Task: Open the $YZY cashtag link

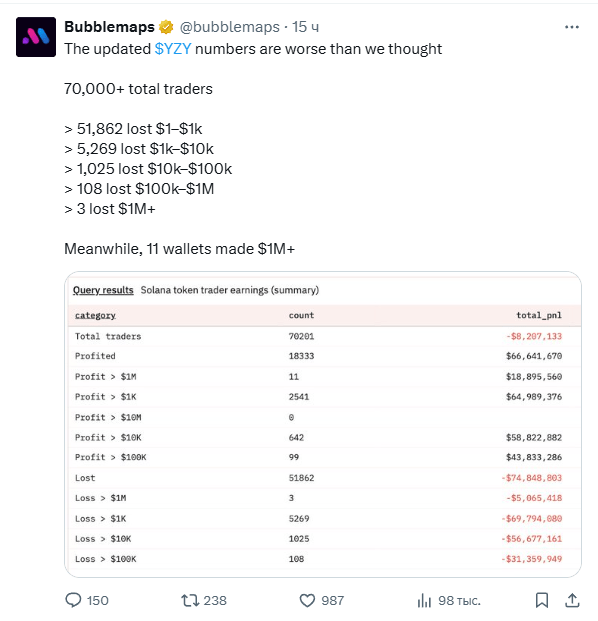Action: [x=173, y=49]
